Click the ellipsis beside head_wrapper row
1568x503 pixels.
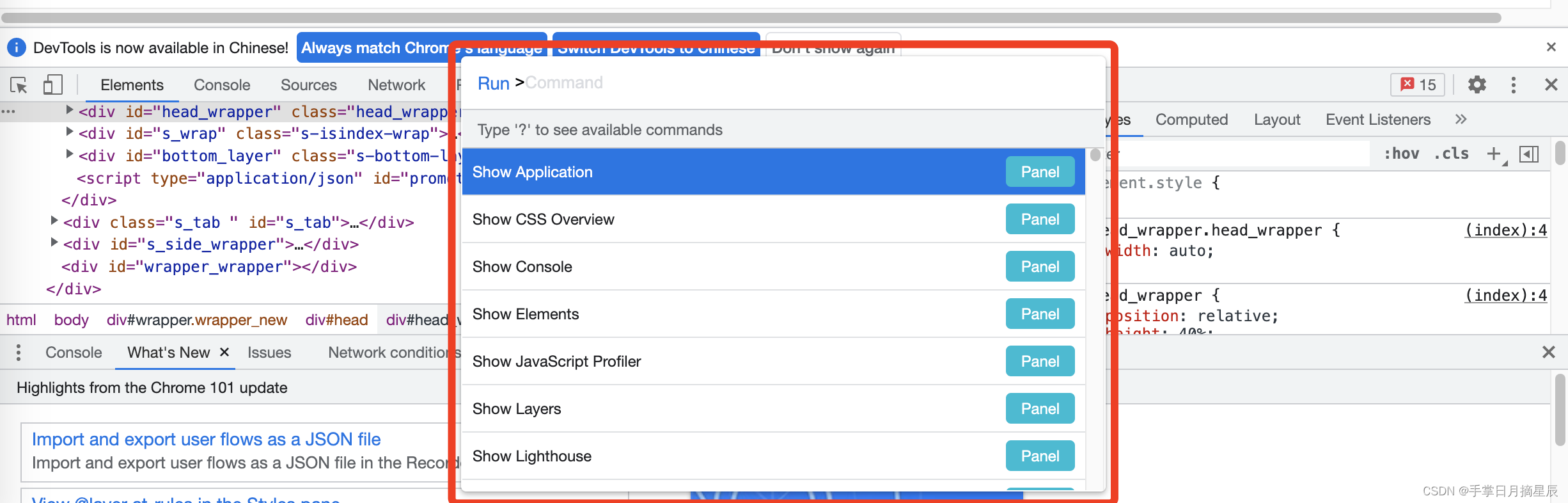(8, 111)
